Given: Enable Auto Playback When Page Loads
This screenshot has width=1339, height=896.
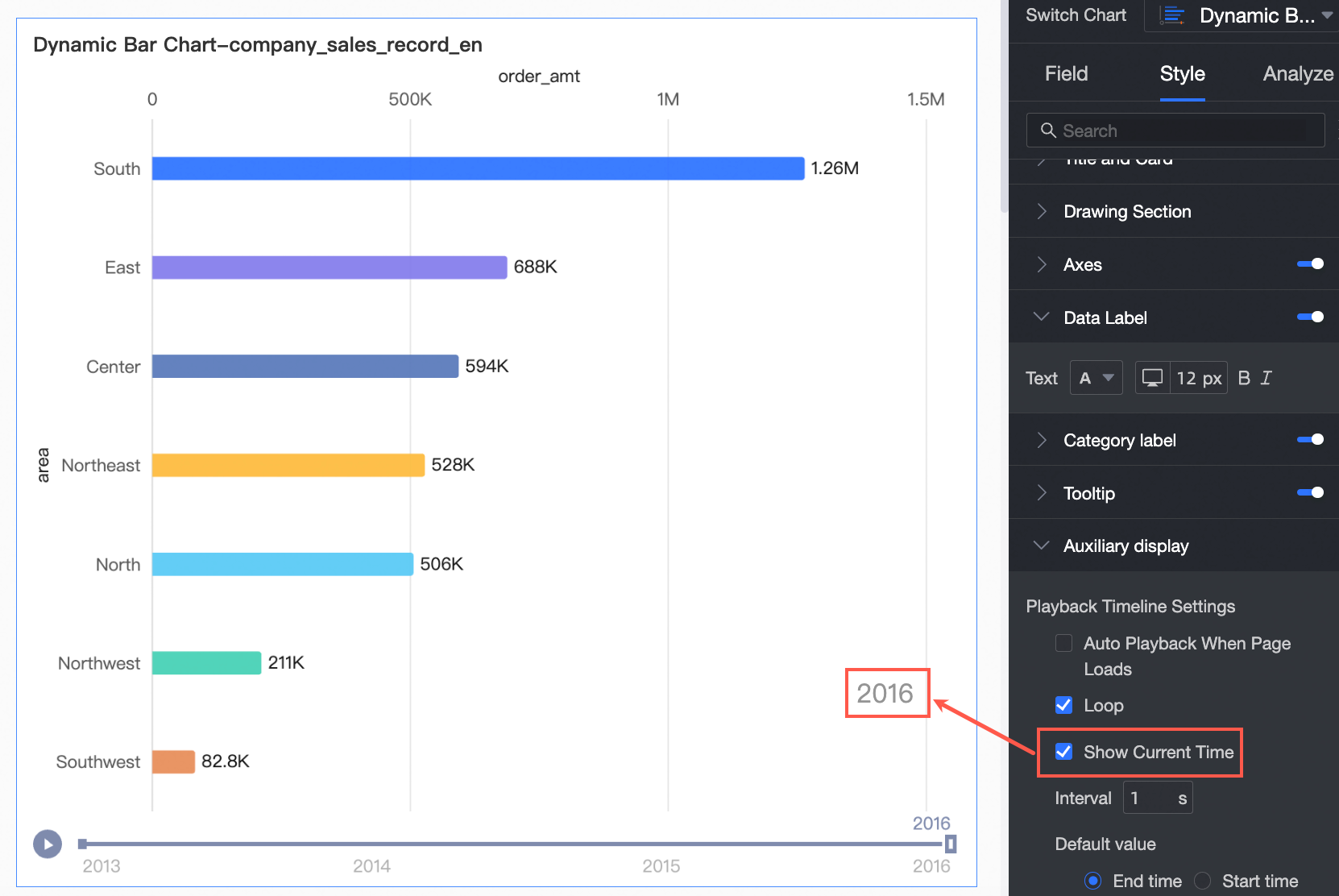Looking at the screenshot, I should click(x=1063, y=643).
